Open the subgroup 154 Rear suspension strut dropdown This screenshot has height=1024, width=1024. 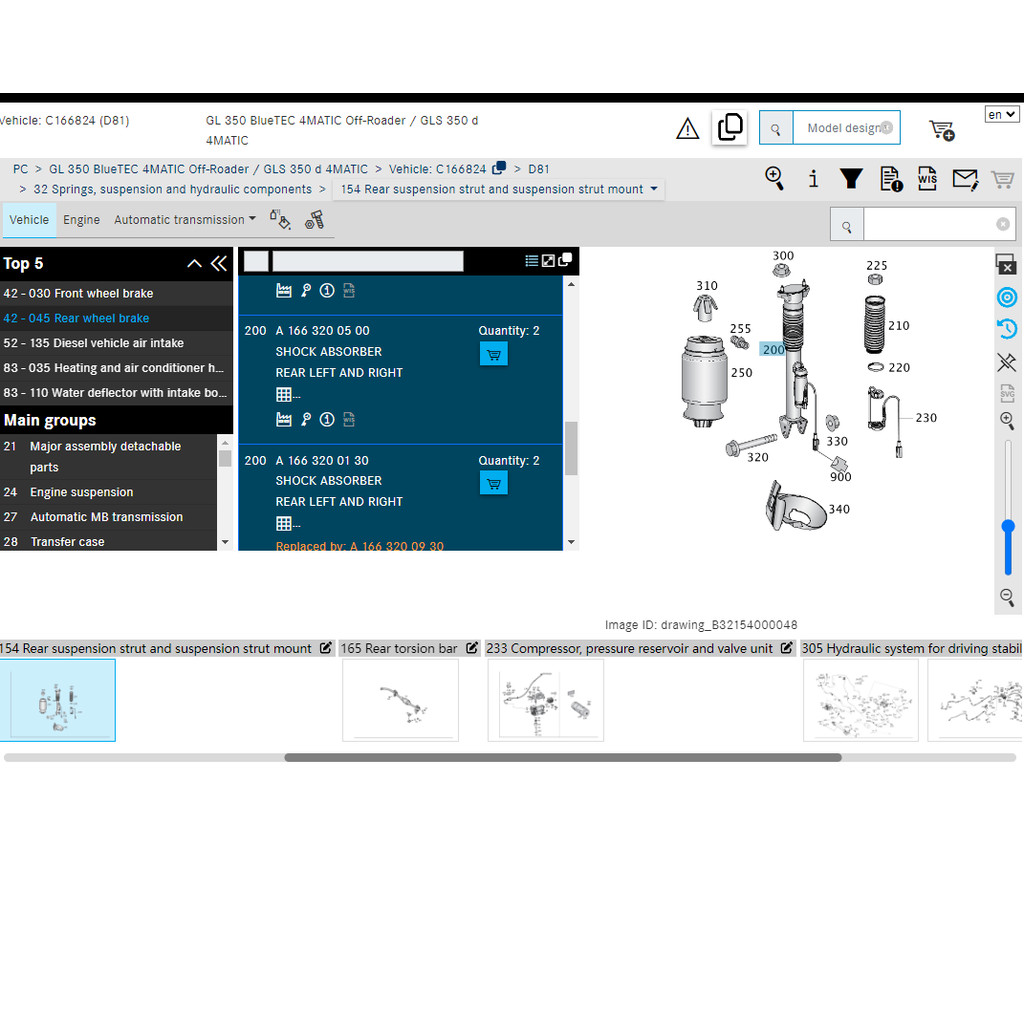click(499, 189)
